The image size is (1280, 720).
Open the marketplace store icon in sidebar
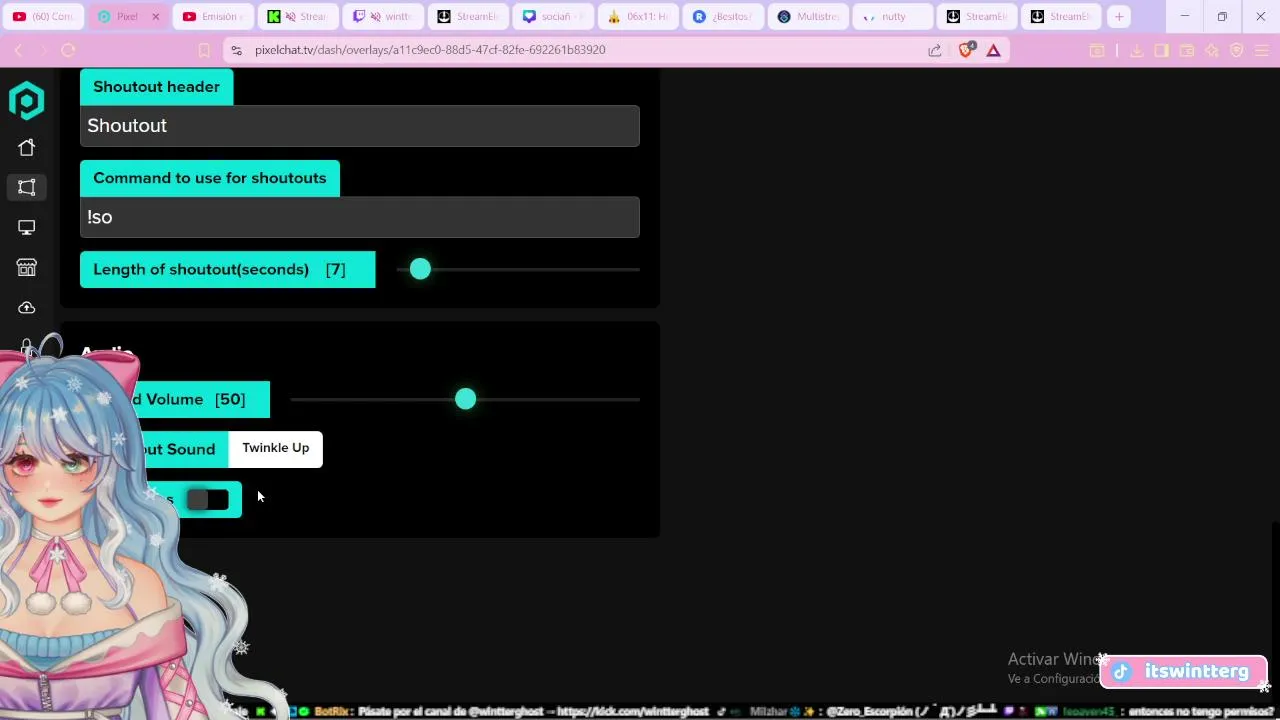click(27, 268)
